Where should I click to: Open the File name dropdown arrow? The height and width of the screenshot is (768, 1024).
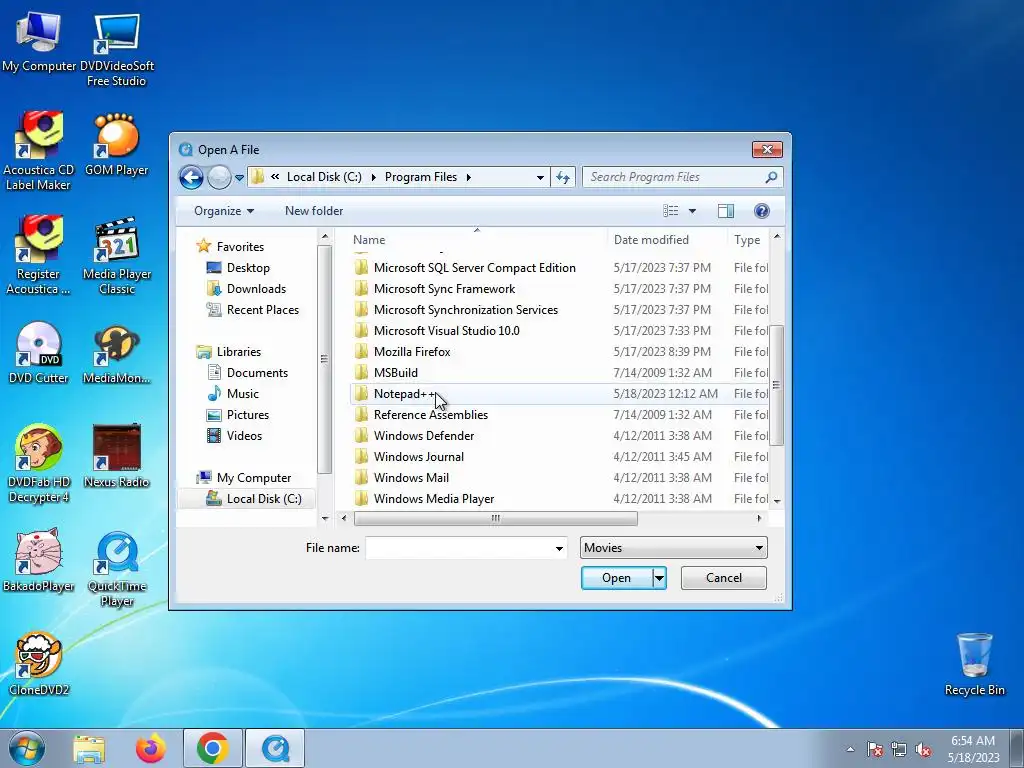pyautogui.click(x=559, y=548)
